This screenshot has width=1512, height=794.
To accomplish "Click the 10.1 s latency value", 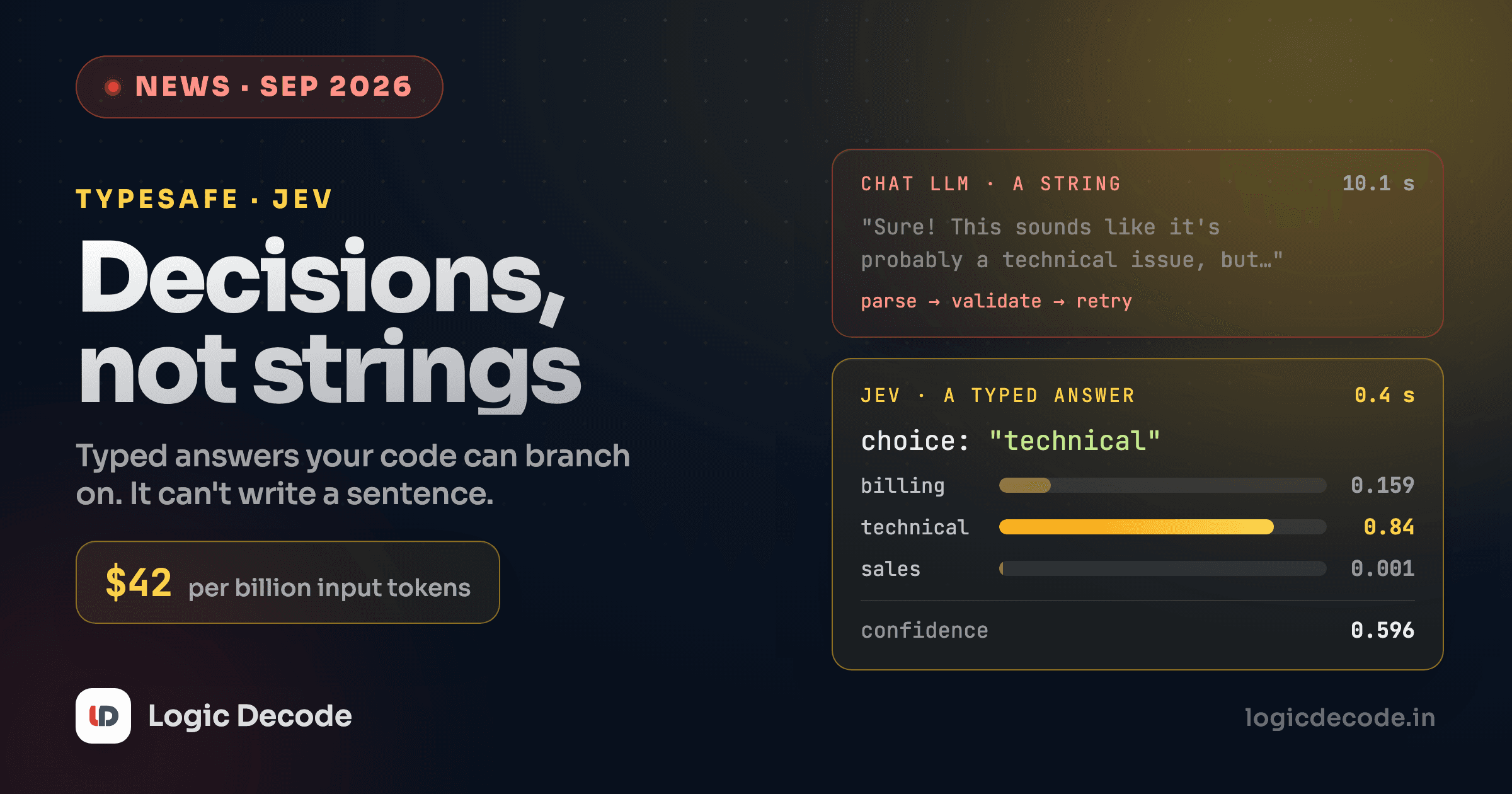I will coord(1378,183).
